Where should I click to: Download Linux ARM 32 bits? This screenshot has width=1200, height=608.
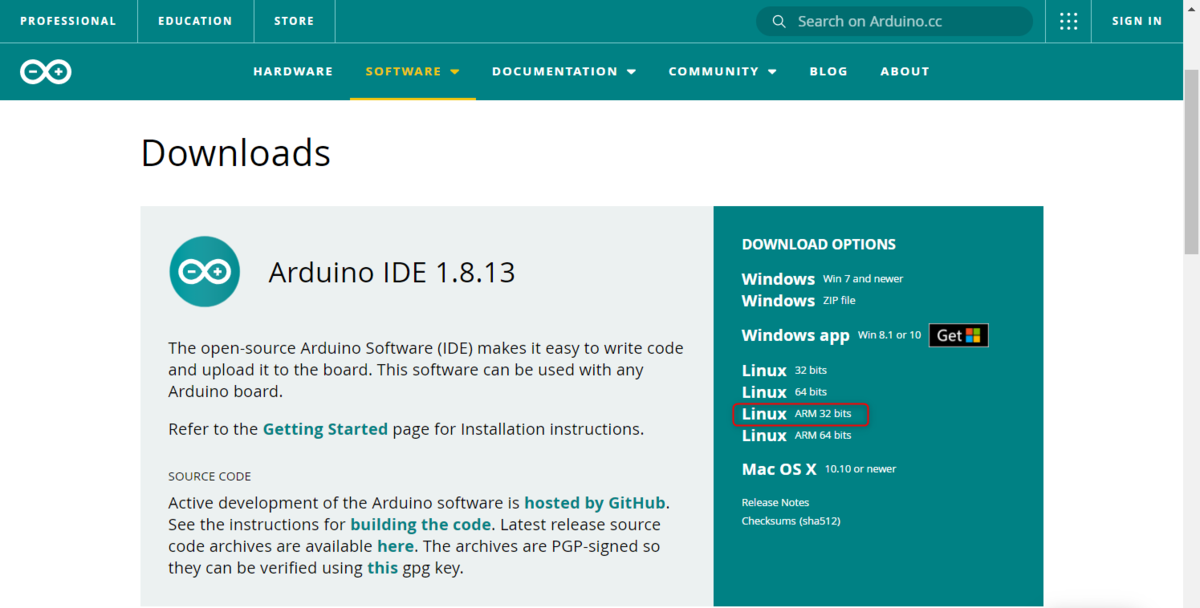click(797, 414)
